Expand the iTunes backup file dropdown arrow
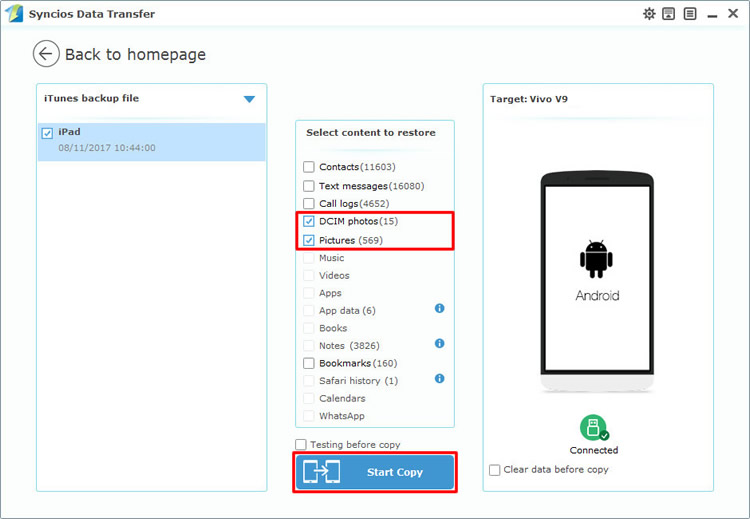This screenshot has height=519, width=750. pyautogui.click(x=249, y=99)
